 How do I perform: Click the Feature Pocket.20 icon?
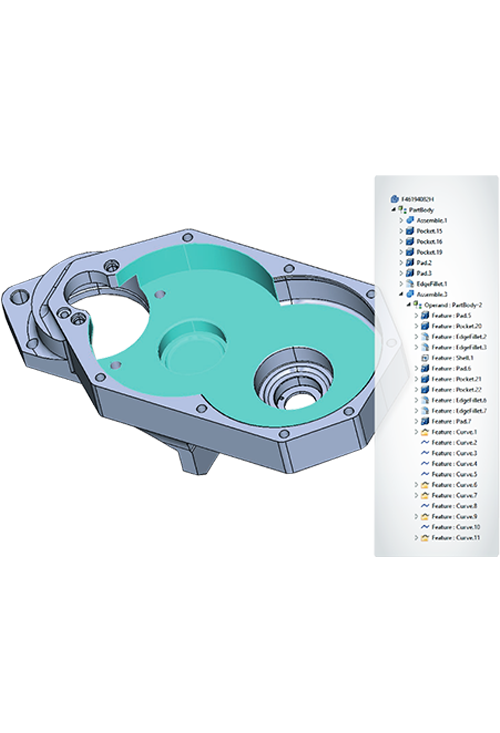click(425, 326)
